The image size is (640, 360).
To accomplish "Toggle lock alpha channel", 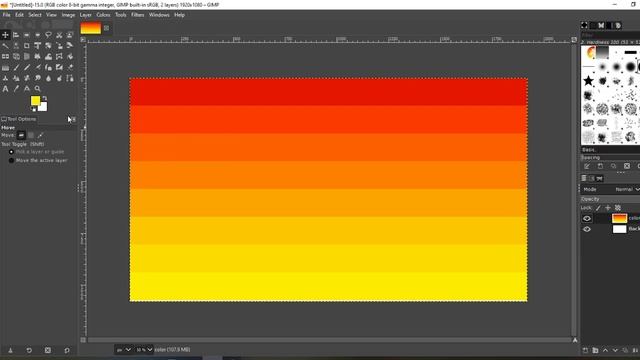I will (x=618, y=208).
